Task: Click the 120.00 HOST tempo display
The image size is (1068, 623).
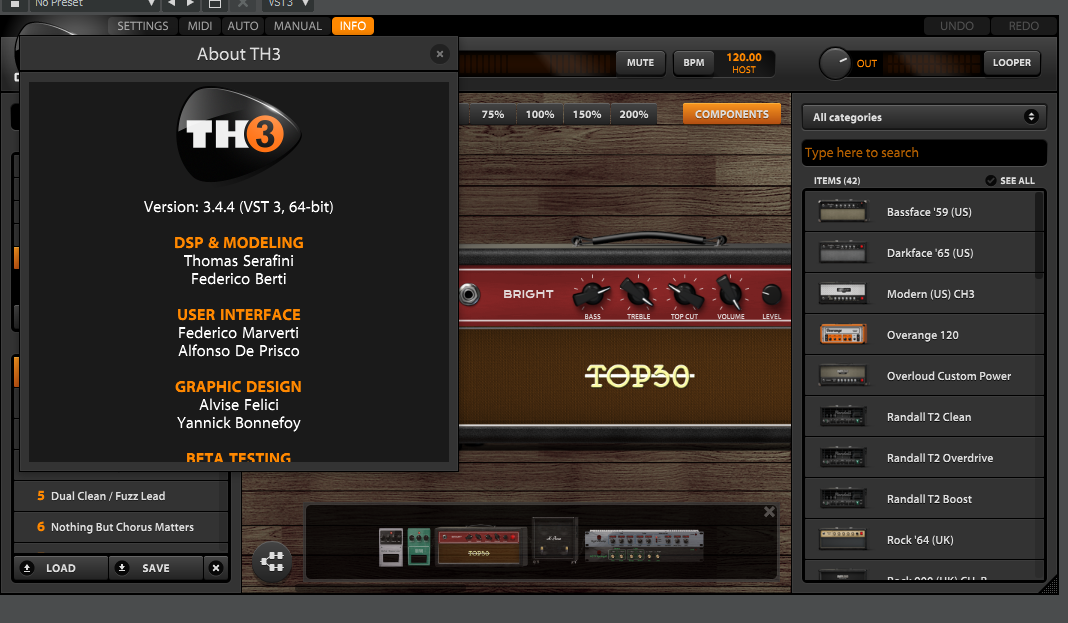Action: pyautogui.click(x=744, y=63)
